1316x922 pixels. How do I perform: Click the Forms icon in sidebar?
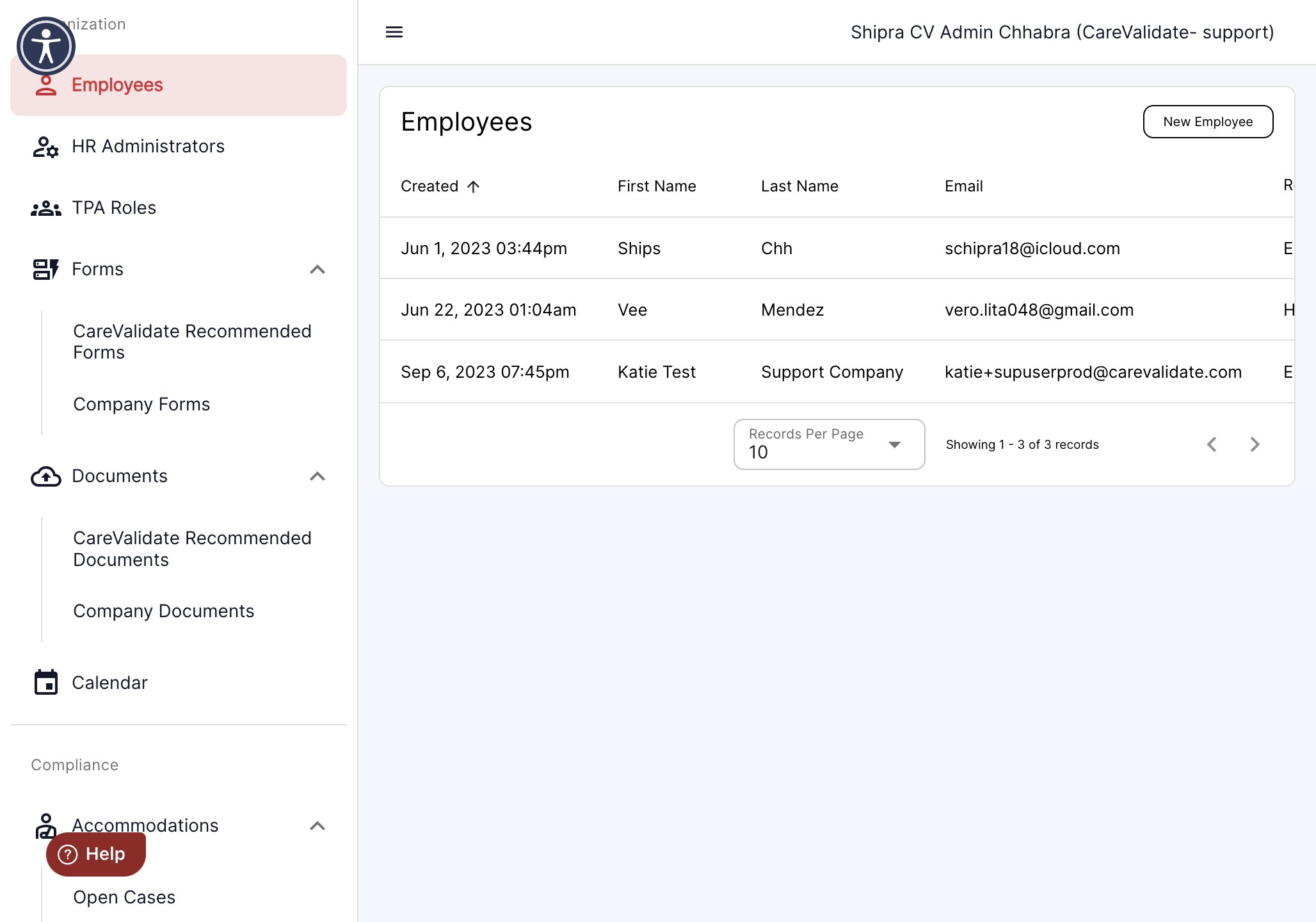[x=46, y=270]
